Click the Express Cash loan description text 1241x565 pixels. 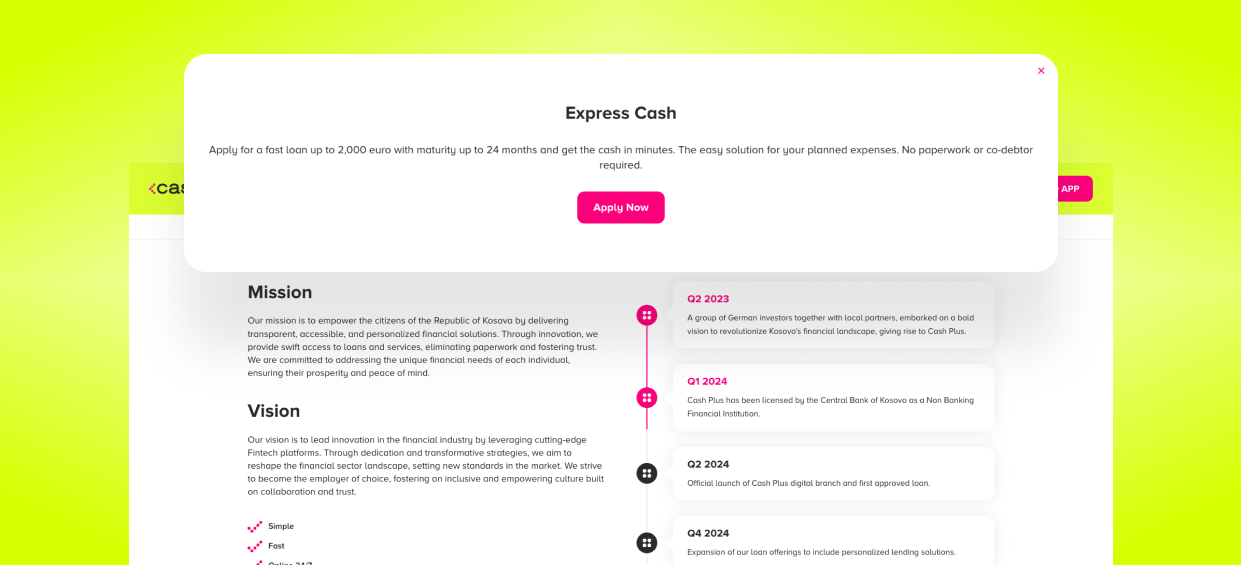620,157
